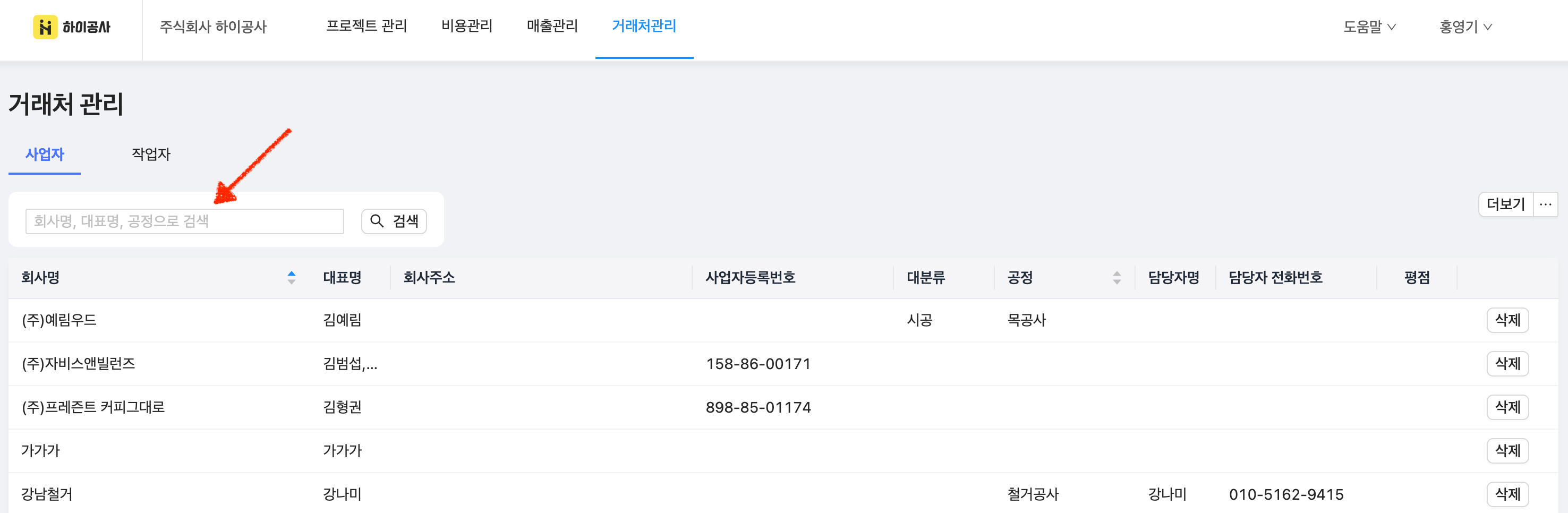The height and width of the screenshot is (513, 1568).
Task: Click the 주식회사 하이공사 company name
Action: pos(213,27)
